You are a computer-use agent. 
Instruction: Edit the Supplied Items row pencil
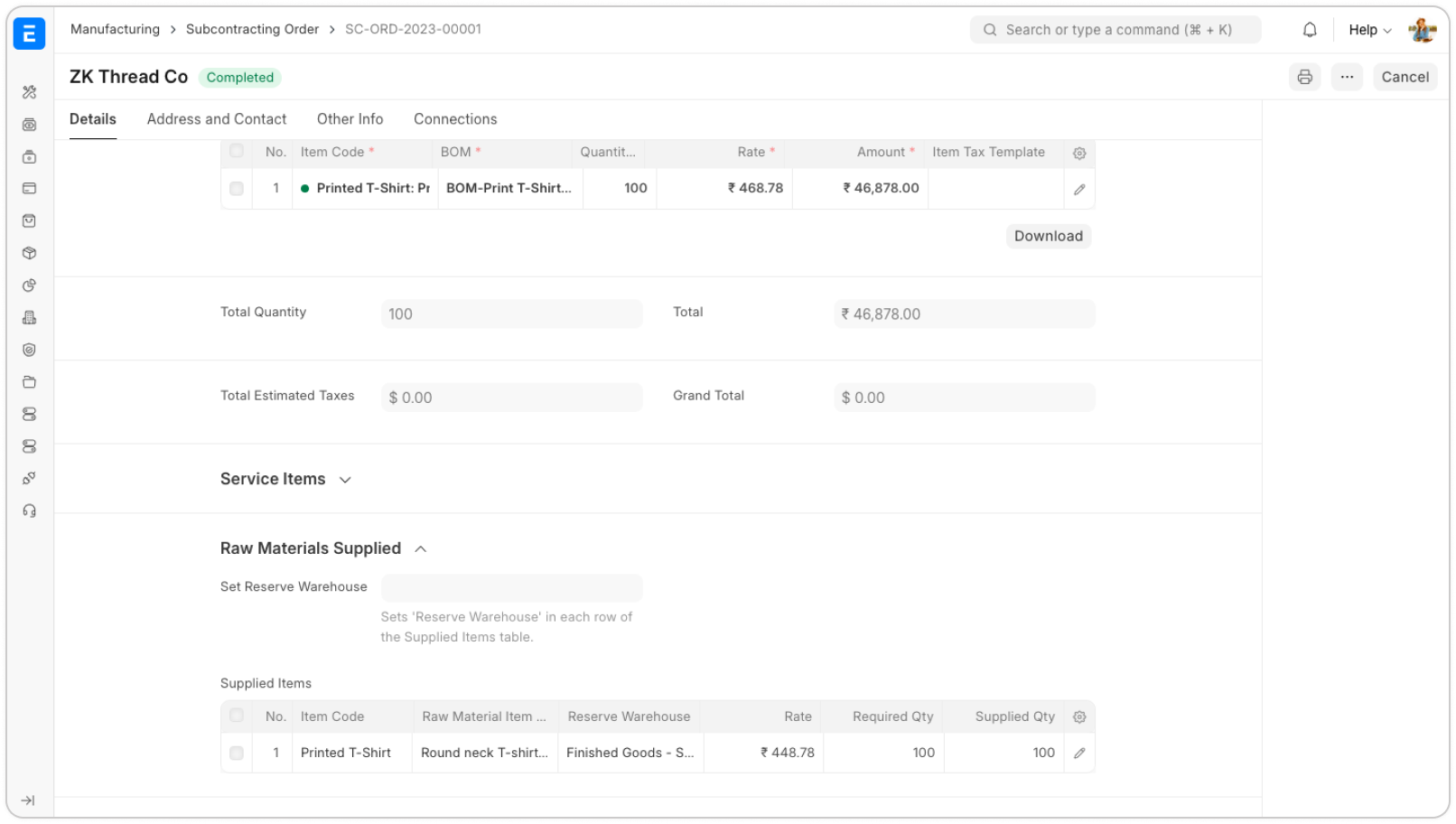1079,753
